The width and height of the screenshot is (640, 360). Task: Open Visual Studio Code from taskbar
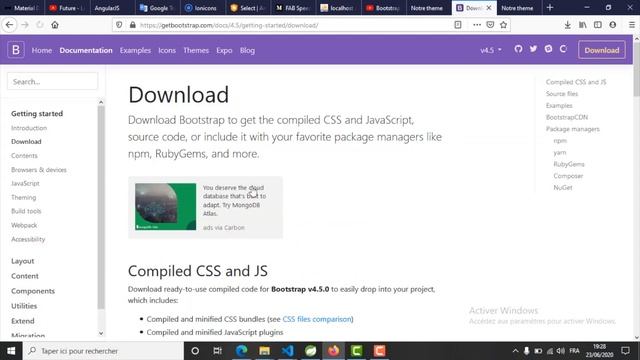tap(287, 351)
